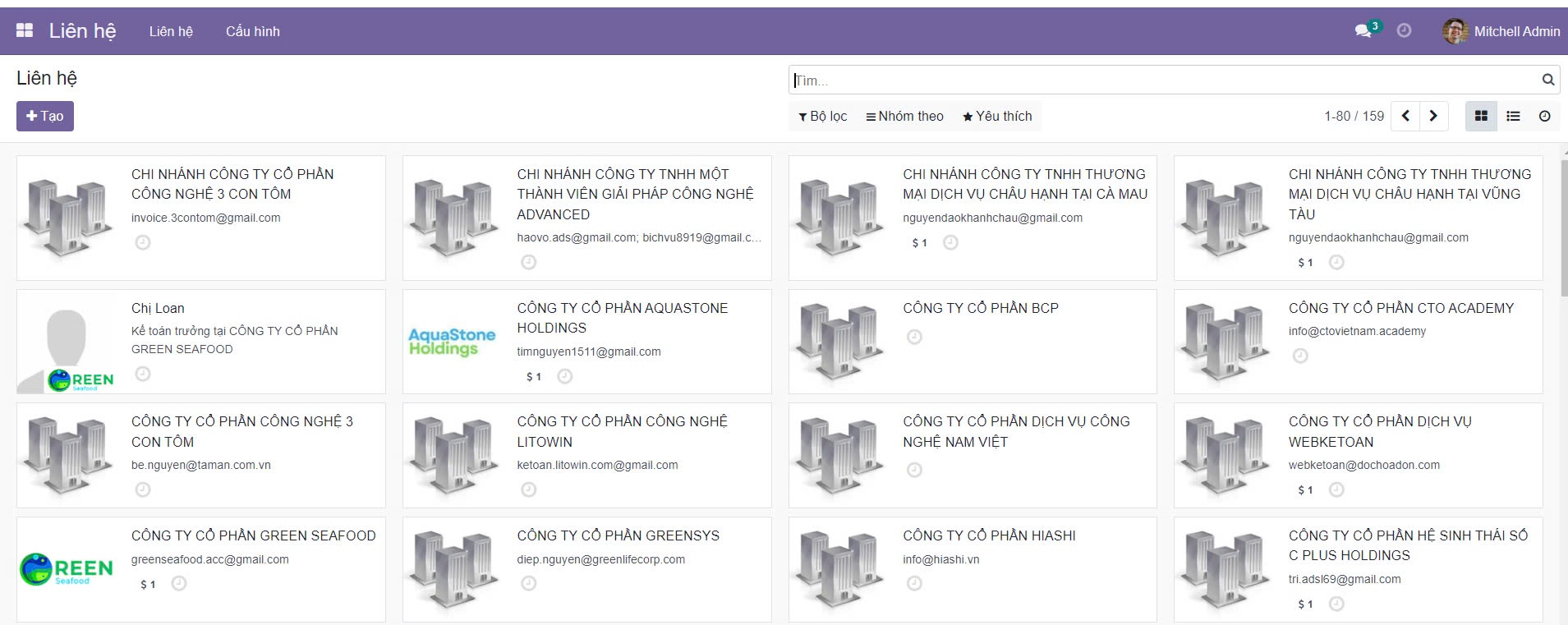Open the conversations chat icon
The image size is (1568, 625).
click(x=1363, y=31)
